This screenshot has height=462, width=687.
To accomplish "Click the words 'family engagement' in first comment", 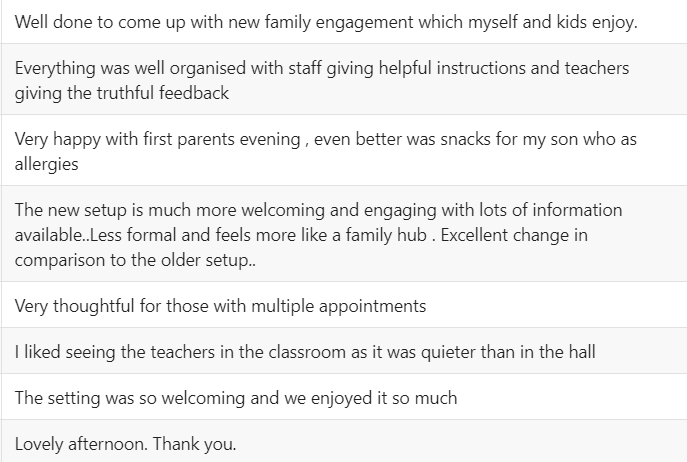I will (x=339, y=22).
